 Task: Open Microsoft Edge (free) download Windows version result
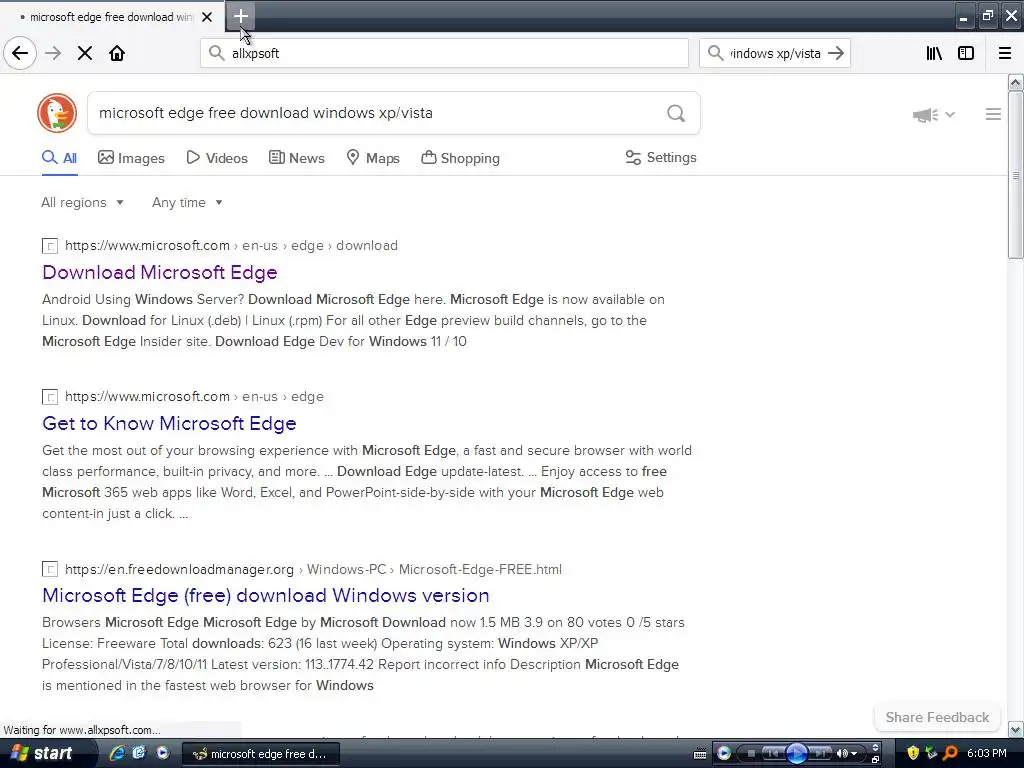click(266, 596)
